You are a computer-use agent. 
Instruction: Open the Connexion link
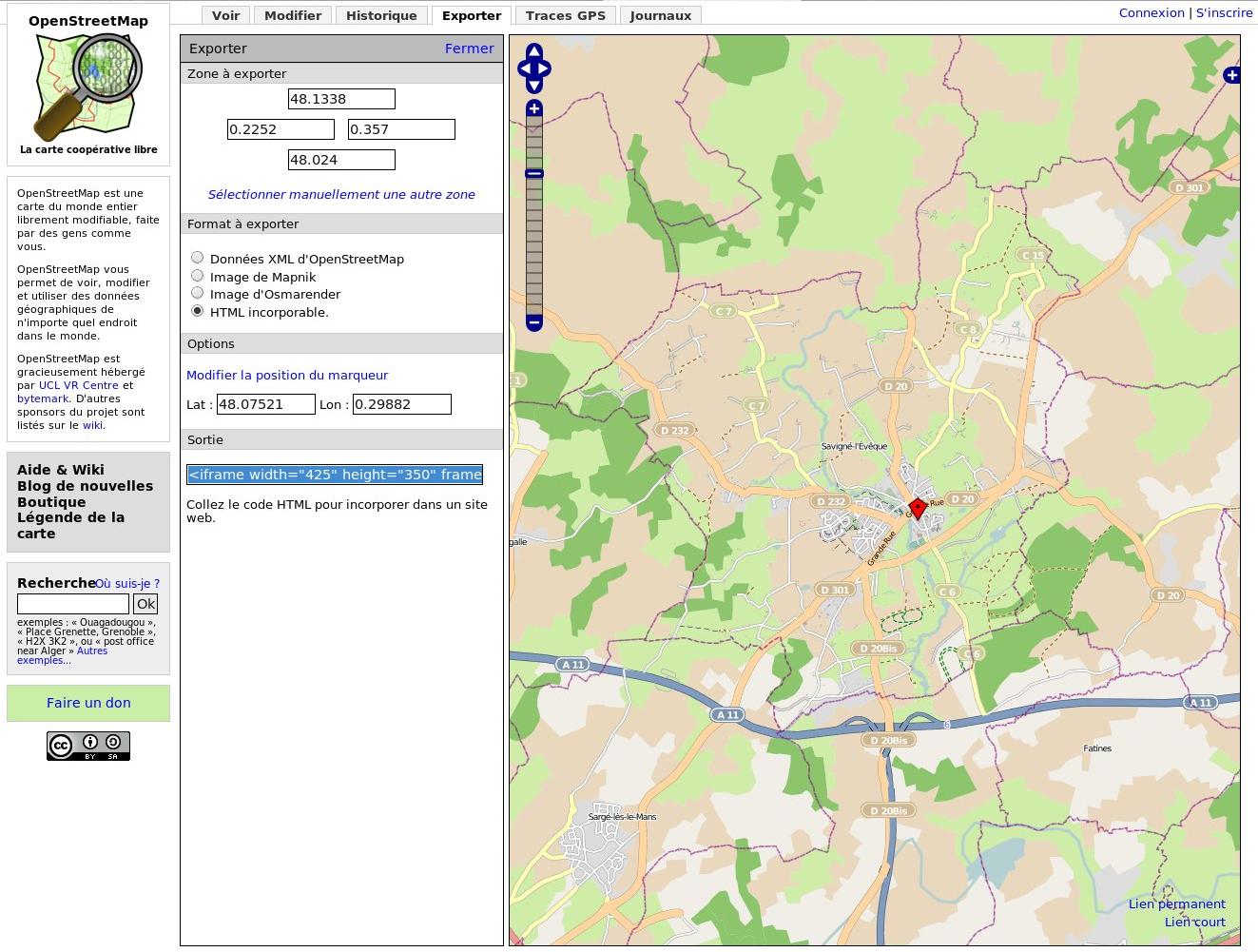[x=1152, y=12]
